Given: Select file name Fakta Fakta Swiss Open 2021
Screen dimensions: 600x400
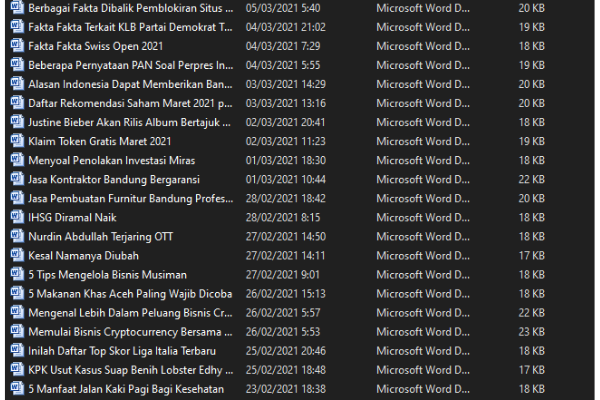Looking at the screenshot, I should click(x=96, y=46).
